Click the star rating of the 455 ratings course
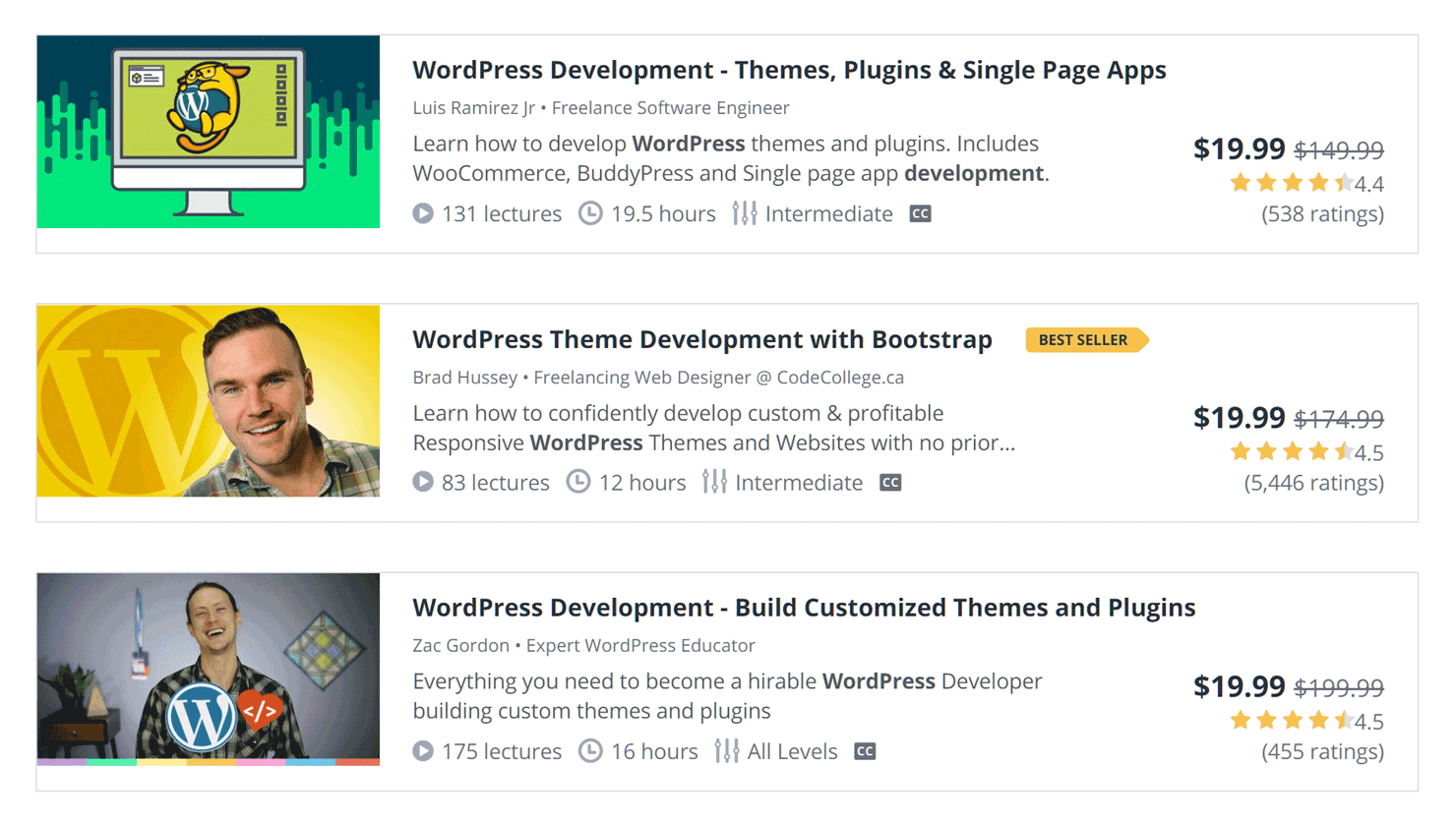Screen dimensions: 1456x825 [x=1292, y=721]
